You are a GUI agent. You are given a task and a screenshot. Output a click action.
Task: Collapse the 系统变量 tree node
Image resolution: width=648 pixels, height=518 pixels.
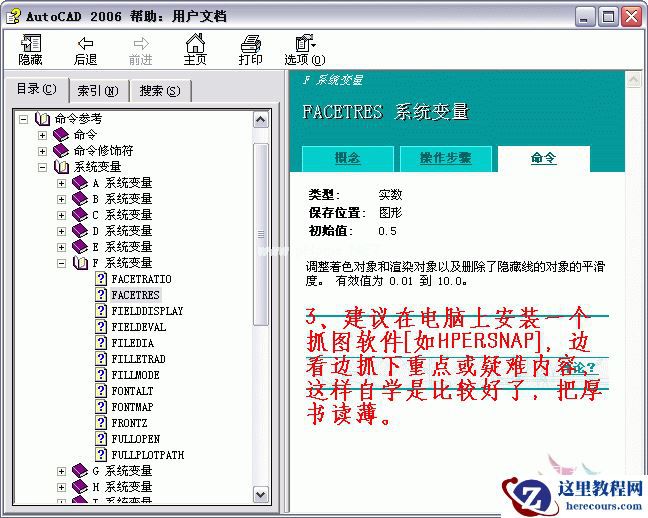(42, 167)
